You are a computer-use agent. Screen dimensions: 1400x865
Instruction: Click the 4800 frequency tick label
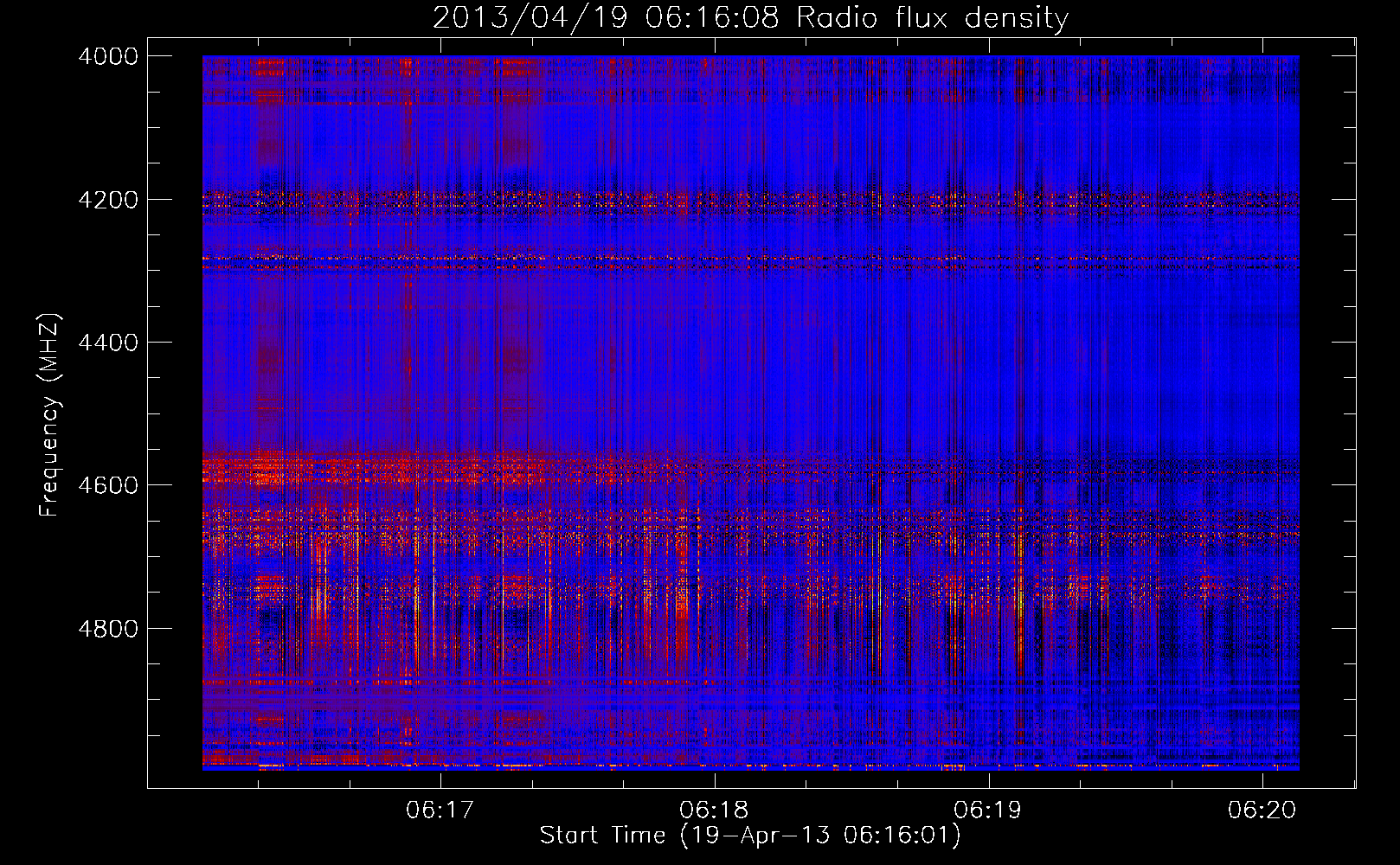pos(108,629)
